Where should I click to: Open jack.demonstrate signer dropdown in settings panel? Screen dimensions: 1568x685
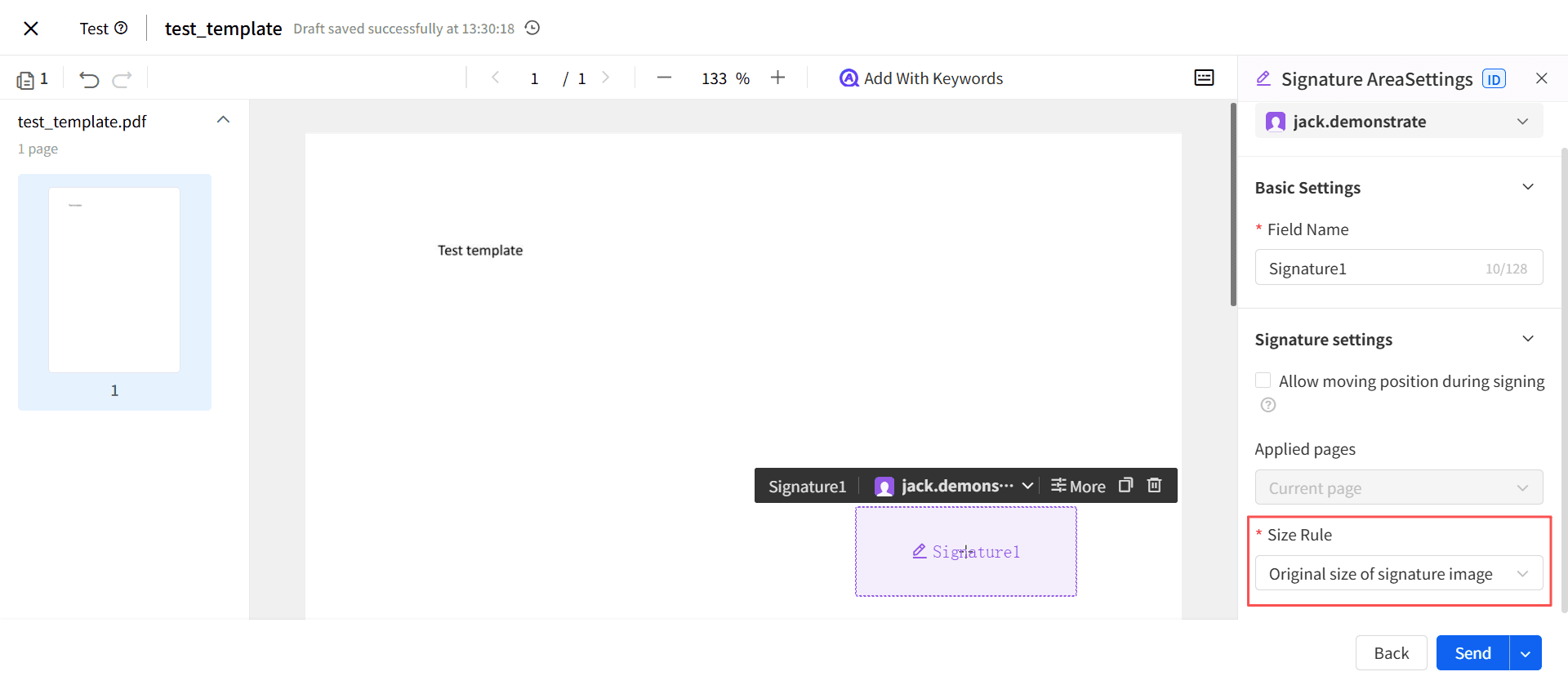click(x=1398, y=122)
